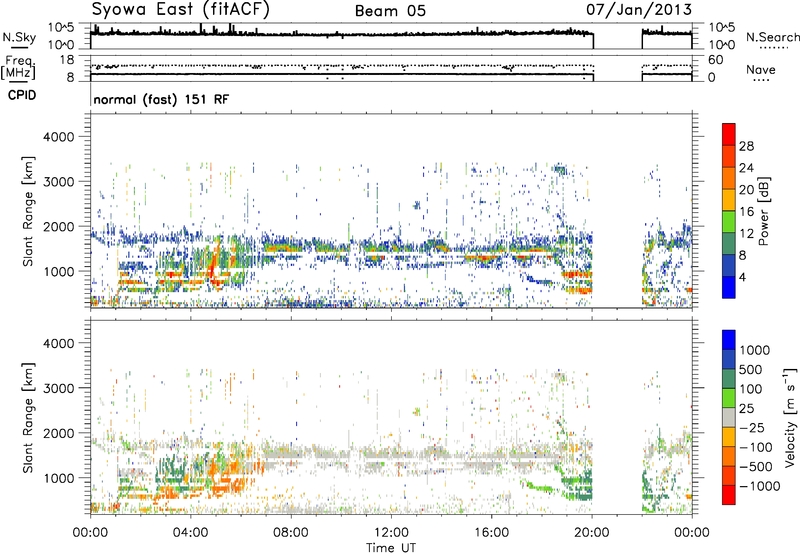Select the "normal (fast) 151 RF" text
This screenshot has height=554, width=800.
161,99
